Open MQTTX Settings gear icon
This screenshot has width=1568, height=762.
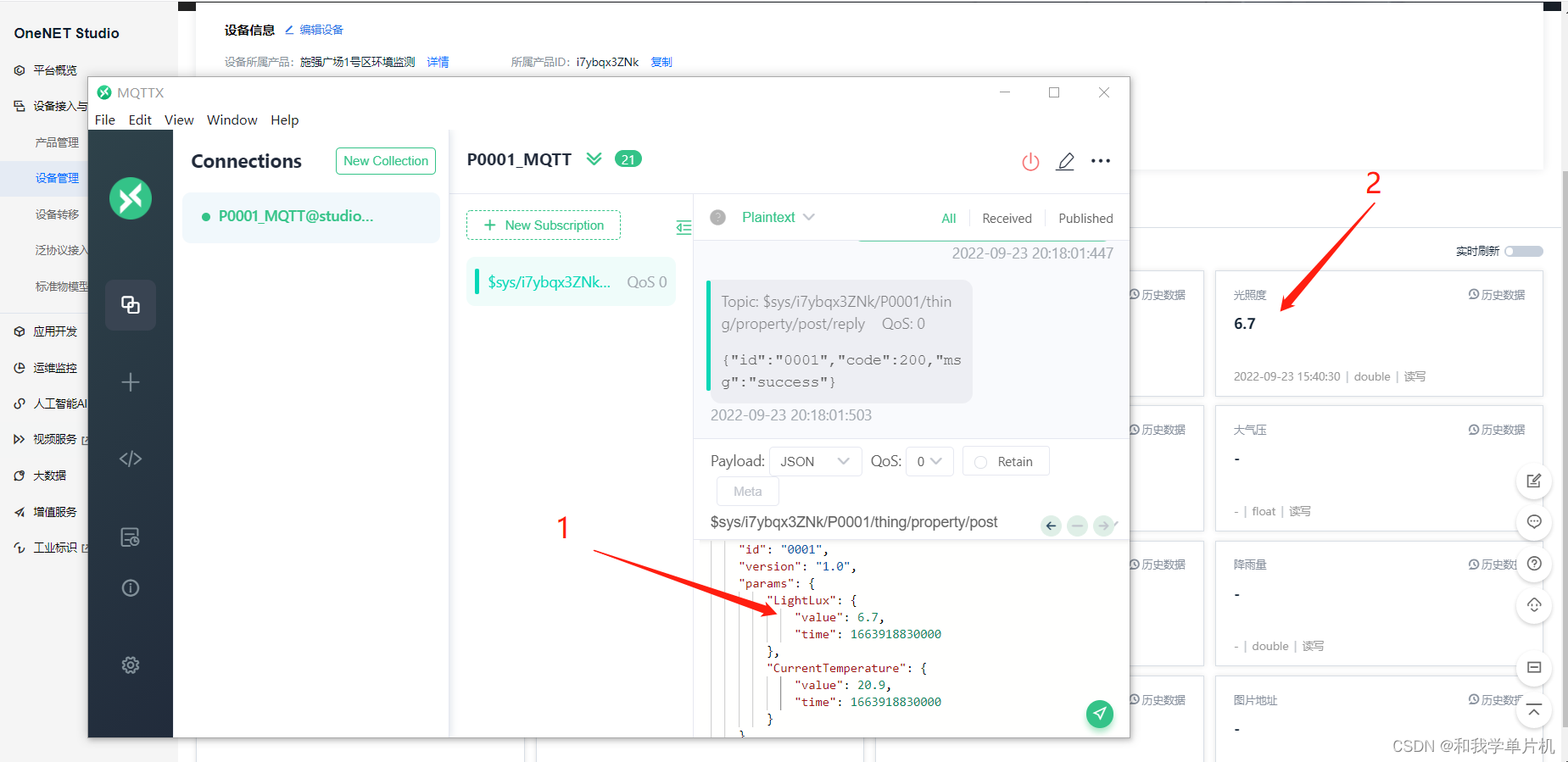(x=131, y=665)
